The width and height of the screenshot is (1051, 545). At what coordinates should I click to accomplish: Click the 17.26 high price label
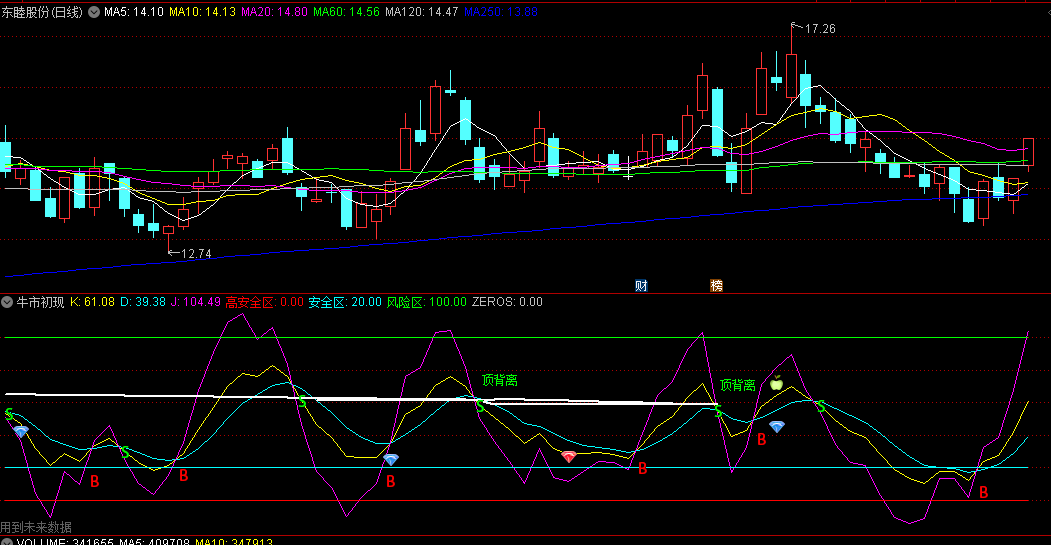[x=820, y=29]
